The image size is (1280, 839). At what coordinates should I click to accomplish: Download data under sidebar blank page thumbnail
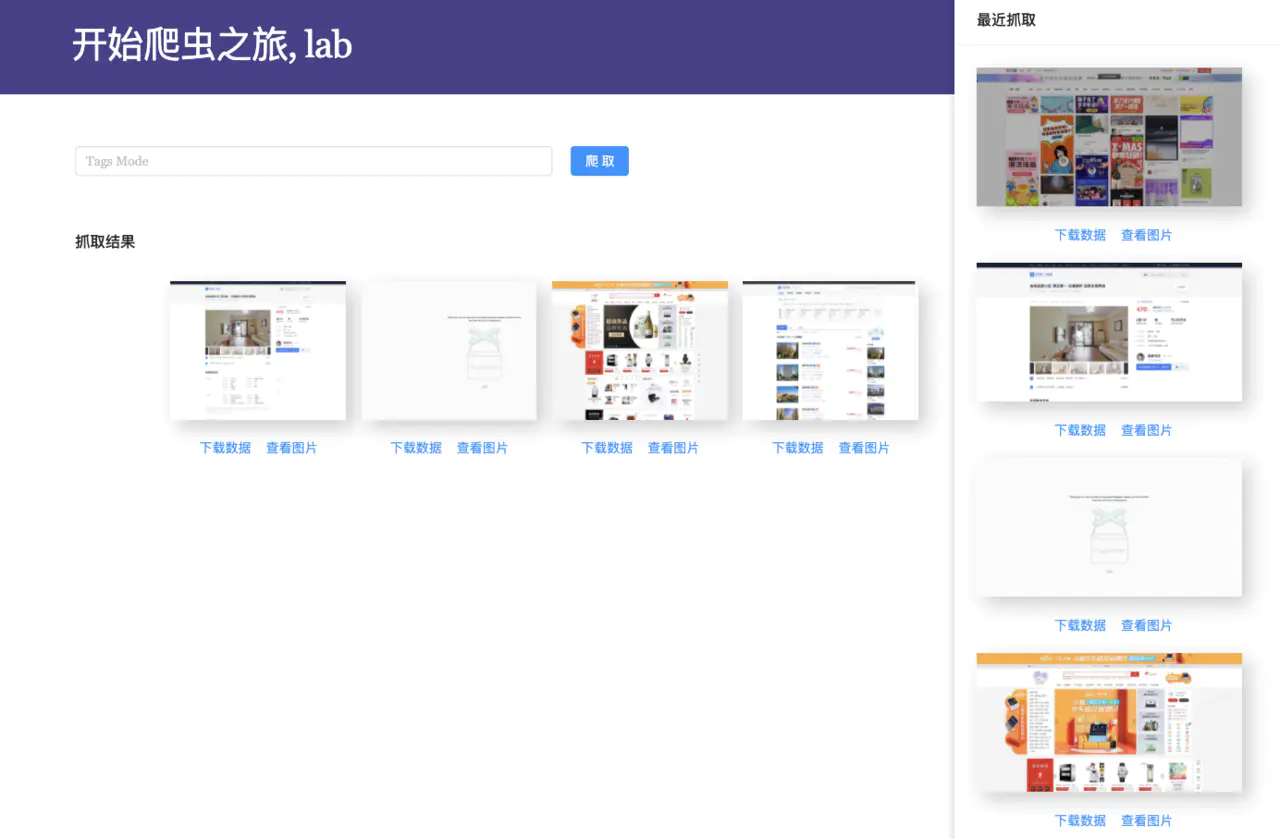click(1080, 625)
